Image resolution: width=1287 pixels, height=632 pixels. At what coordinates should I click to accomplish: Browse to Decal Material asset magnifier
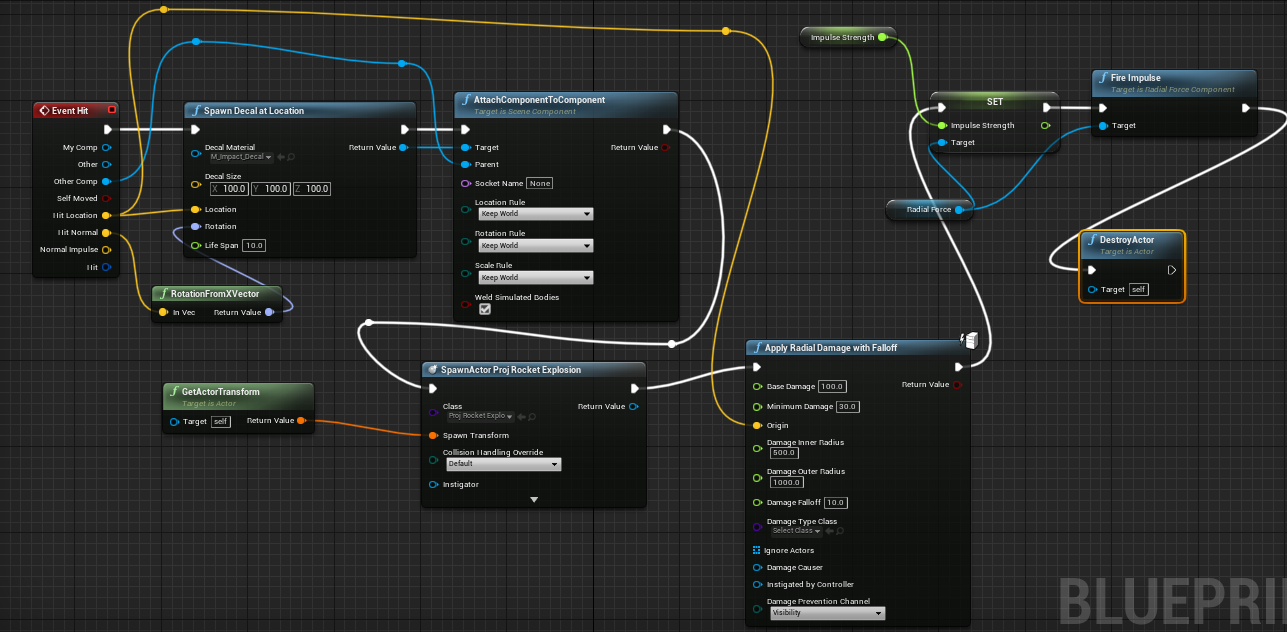tap(291, 157)
